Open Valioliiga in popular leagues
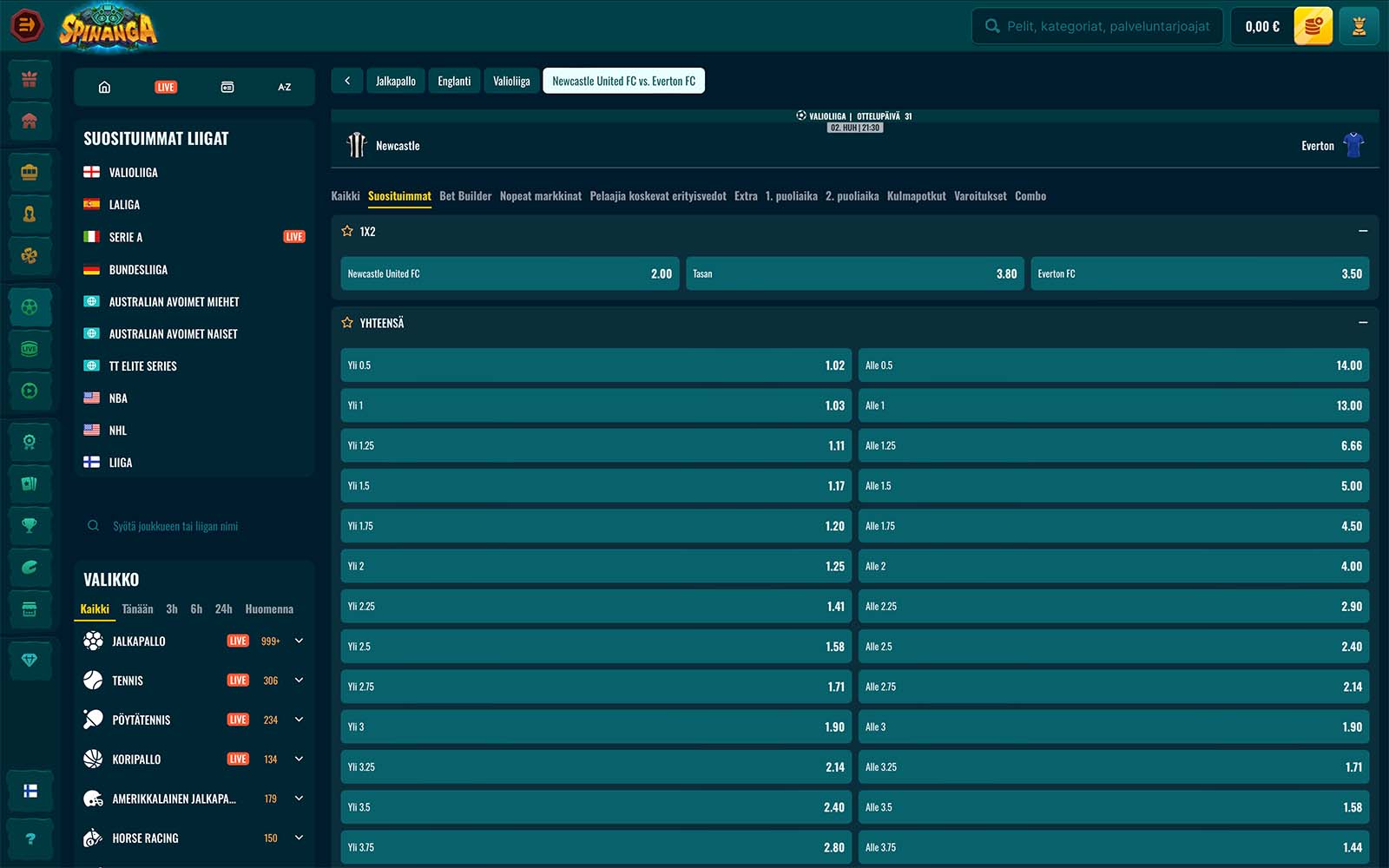Viewport: 1389px width, 868px height. point(134,173)
